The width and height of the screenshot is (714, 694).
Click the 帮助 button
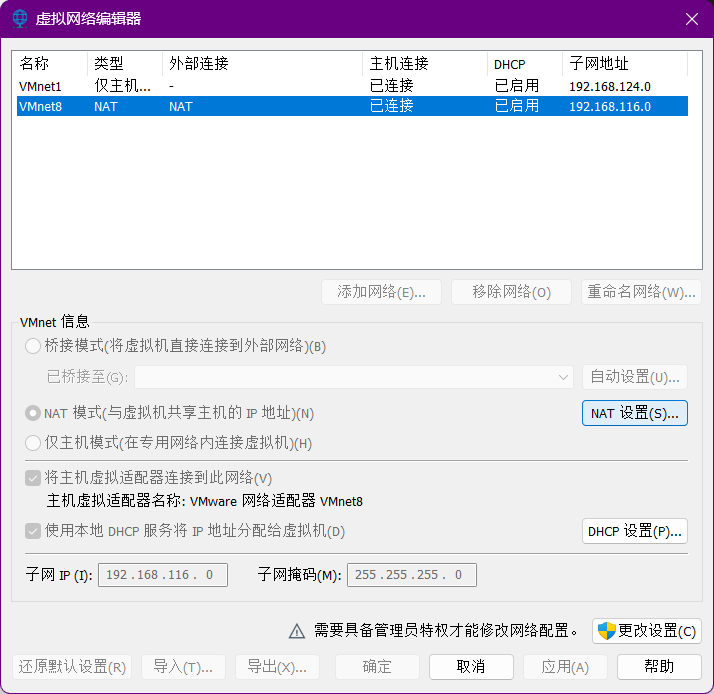(x=659, y=667)
